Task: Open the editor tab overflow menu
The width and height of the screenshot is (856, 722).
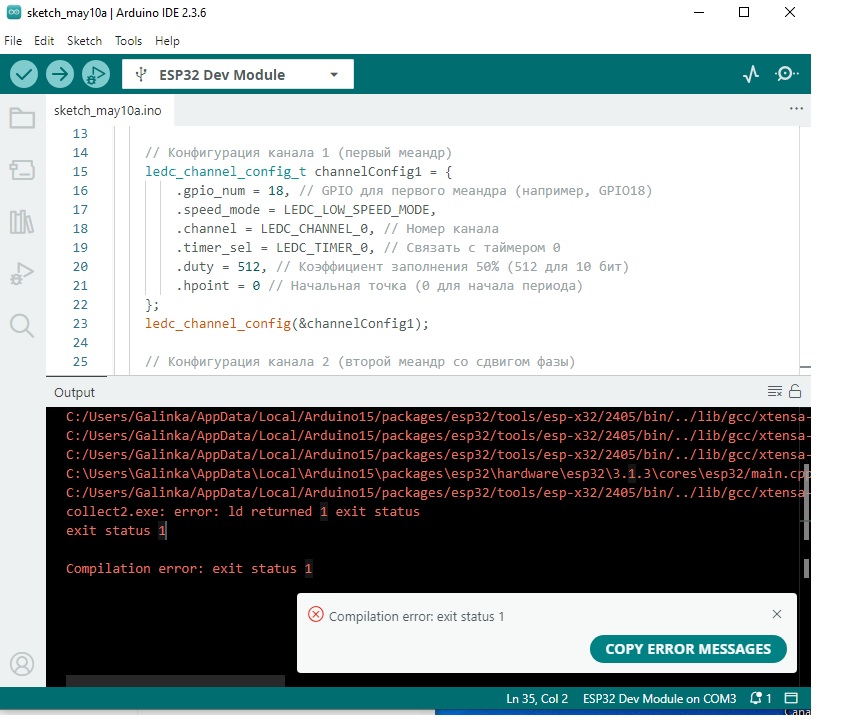Action: [x=796, y=109]
